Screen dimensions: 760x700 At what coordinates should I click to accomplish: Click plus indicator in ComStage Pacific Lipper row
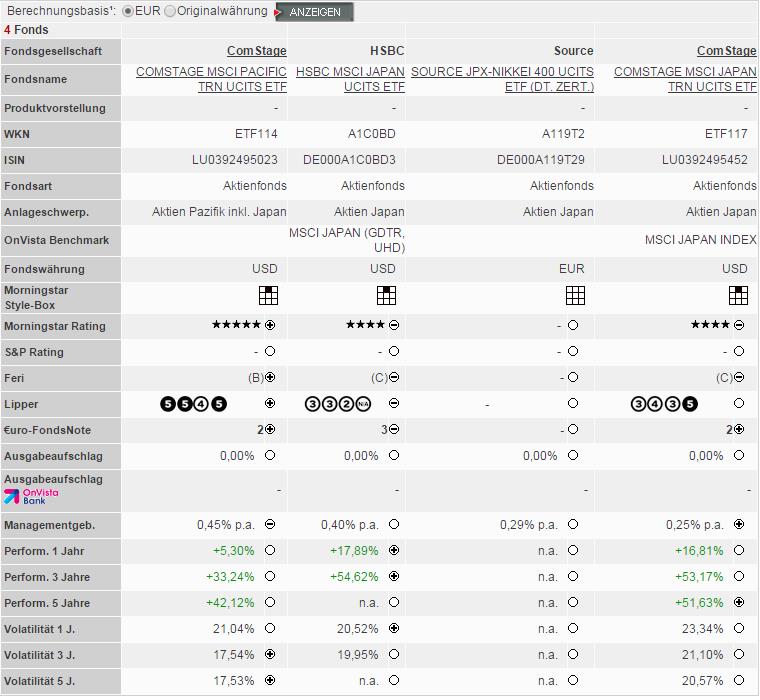coord(270,403)
